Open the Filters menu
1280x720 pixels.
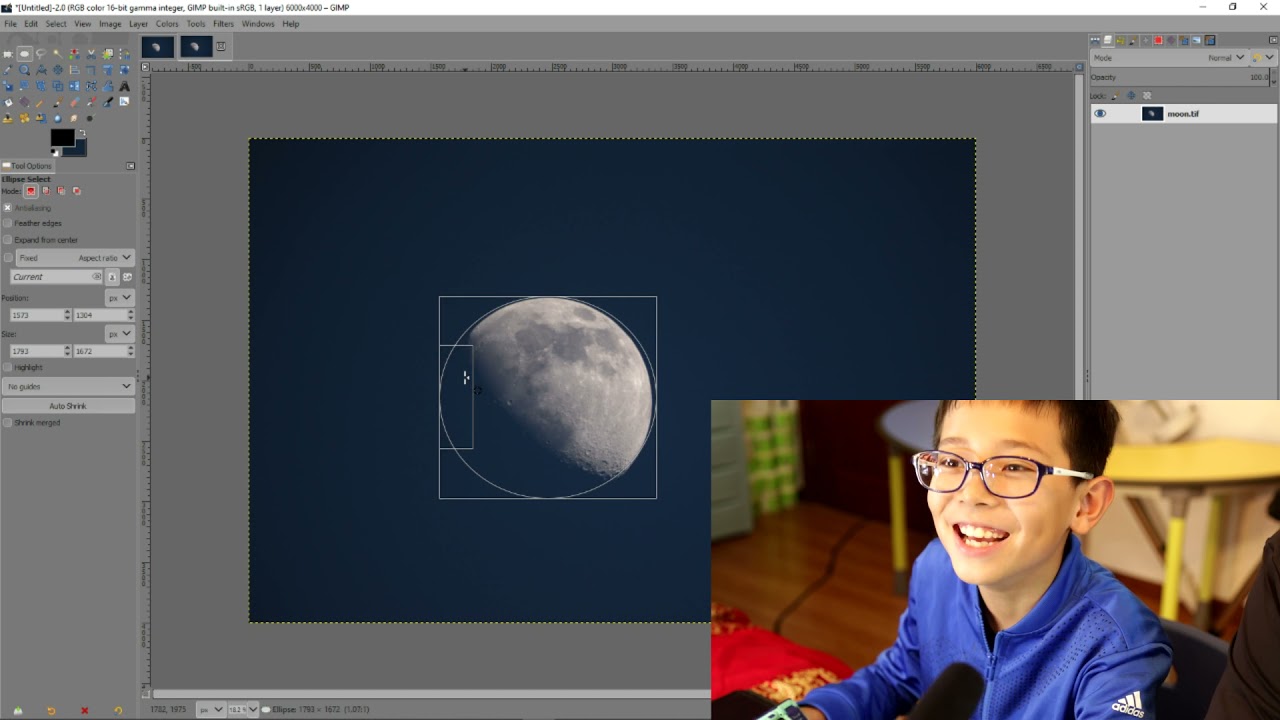223,23
